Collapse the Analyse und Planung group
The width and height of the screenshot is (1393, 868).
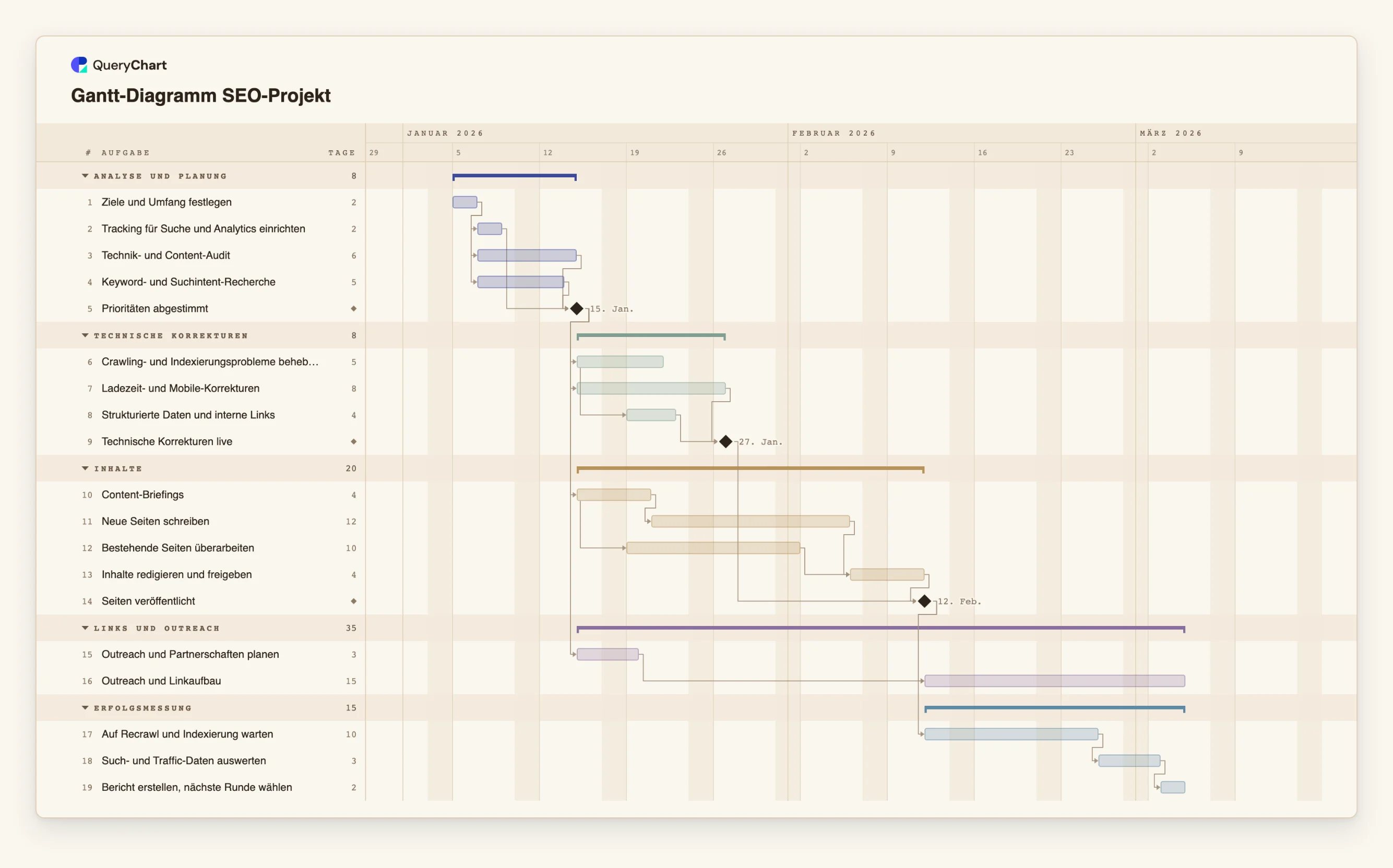(85, 176)
